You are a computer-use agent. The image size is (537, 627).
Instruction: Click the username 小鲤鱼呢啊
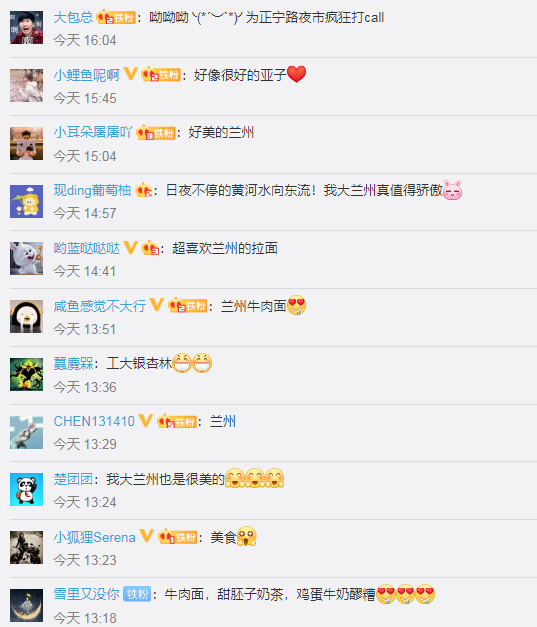click(x=87, y=75)
